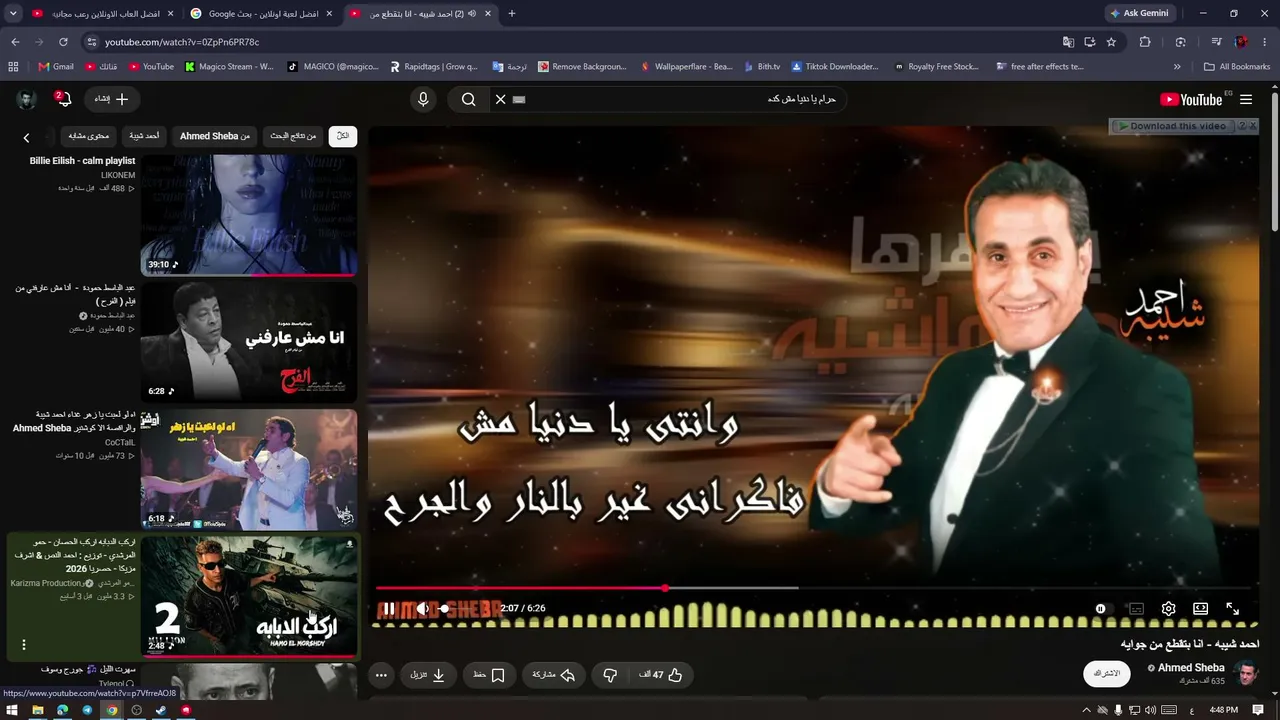Open YouTube notifications bell
This screenshot has width=1280, height=720.
pos(62,99)
